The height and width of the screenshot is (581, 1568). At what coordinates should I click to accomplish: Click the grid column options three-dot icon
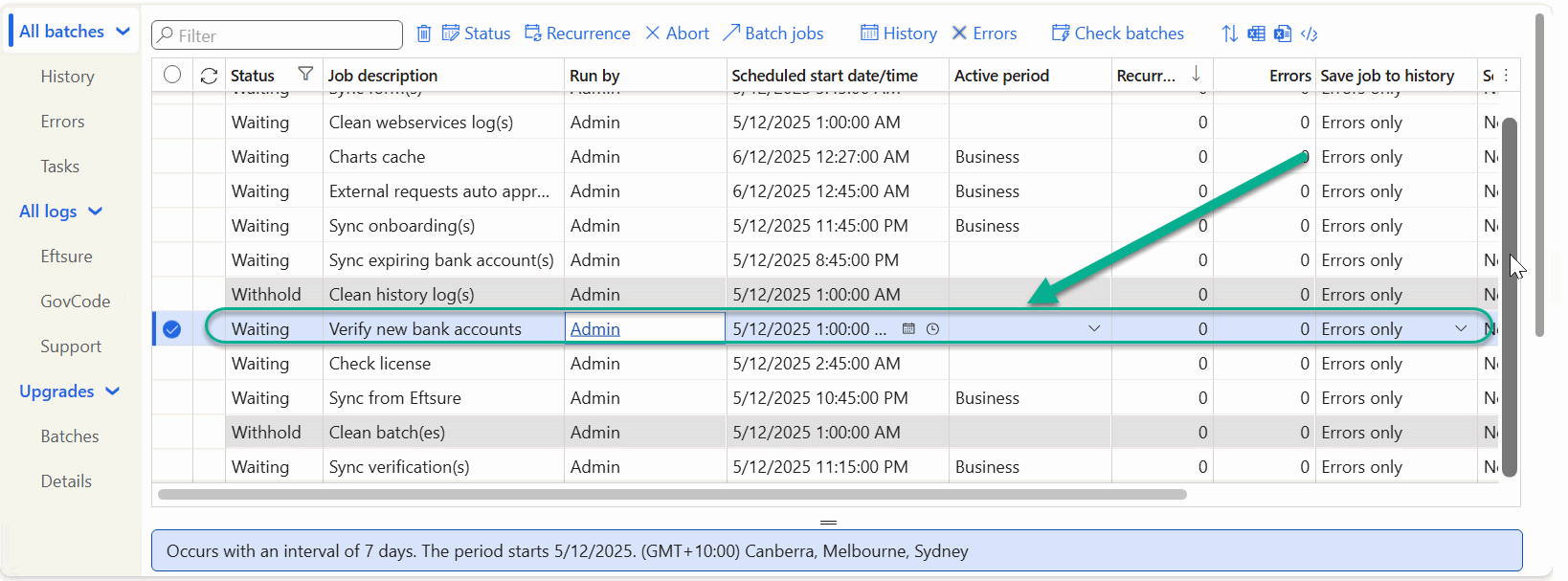coord(1506,75)
